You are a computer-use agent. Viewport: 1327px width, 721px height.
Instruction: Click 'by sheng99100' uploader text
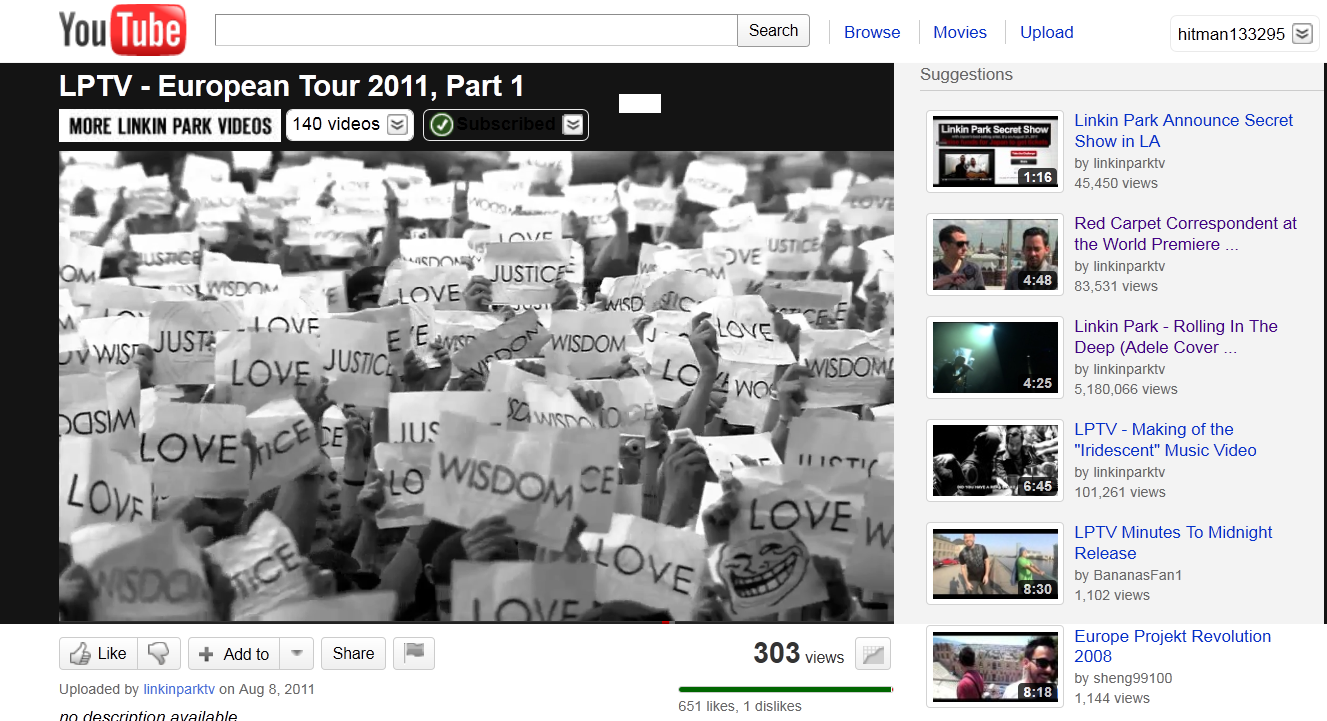coord(1123,678)
